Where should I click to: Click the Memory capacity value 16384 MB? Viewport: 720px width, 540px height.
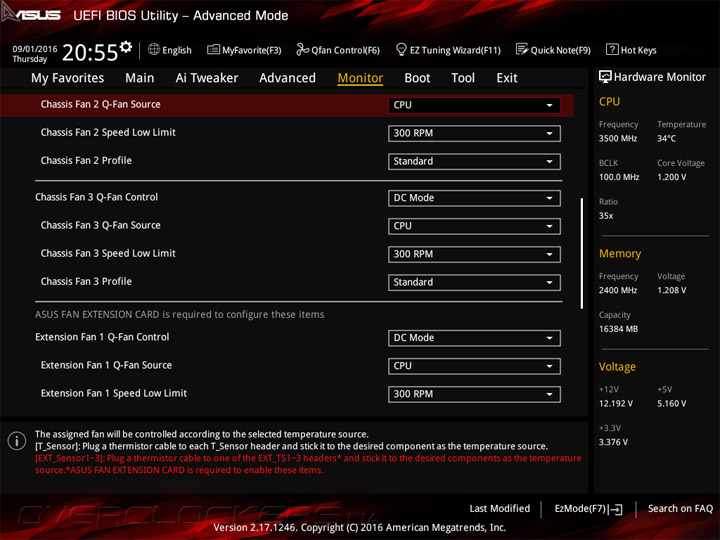coord(618,329)
